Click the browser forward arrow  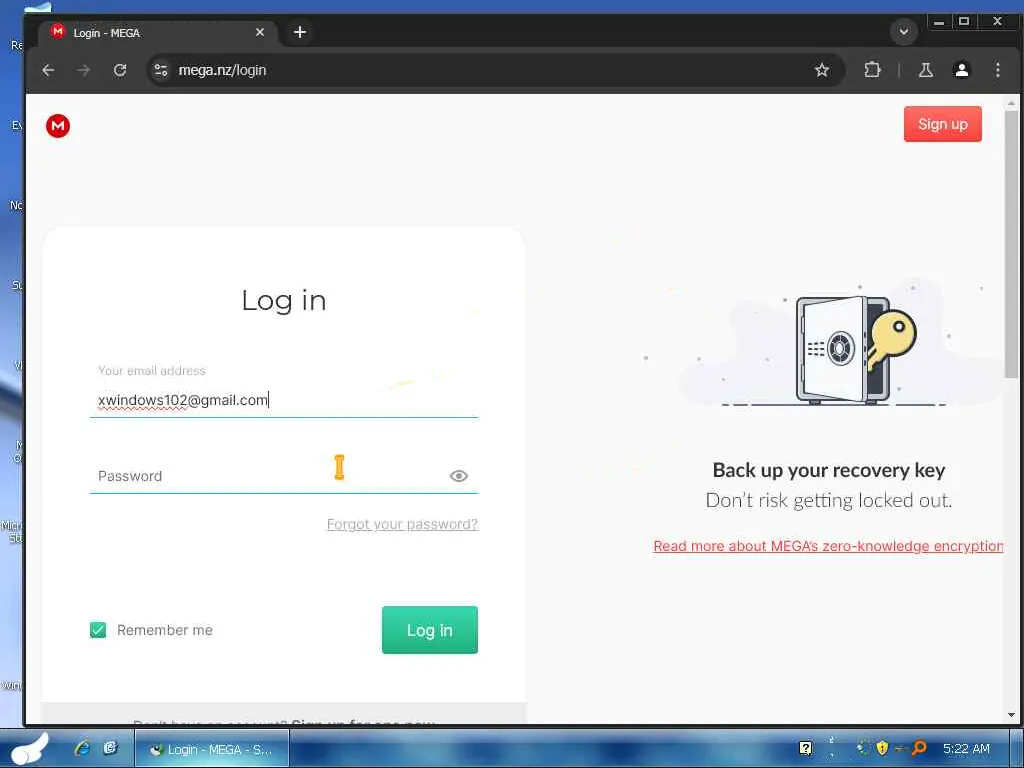(x=84, y=70)
